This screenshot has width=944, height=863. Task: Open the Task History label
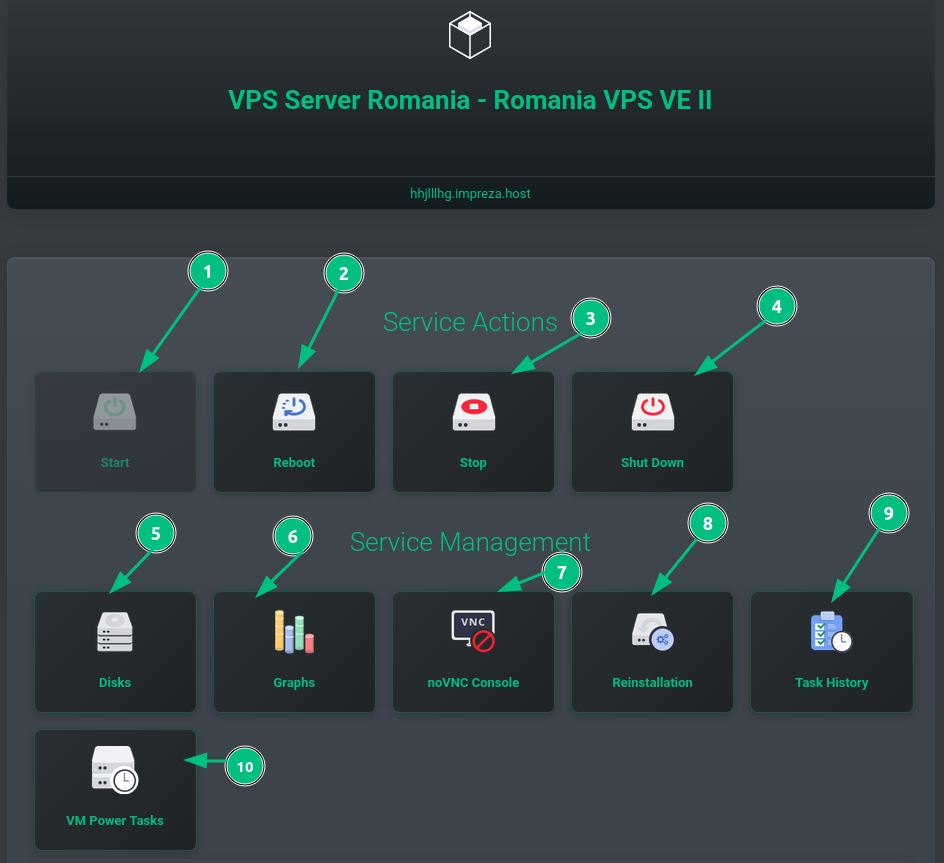[x=831, y=682]
